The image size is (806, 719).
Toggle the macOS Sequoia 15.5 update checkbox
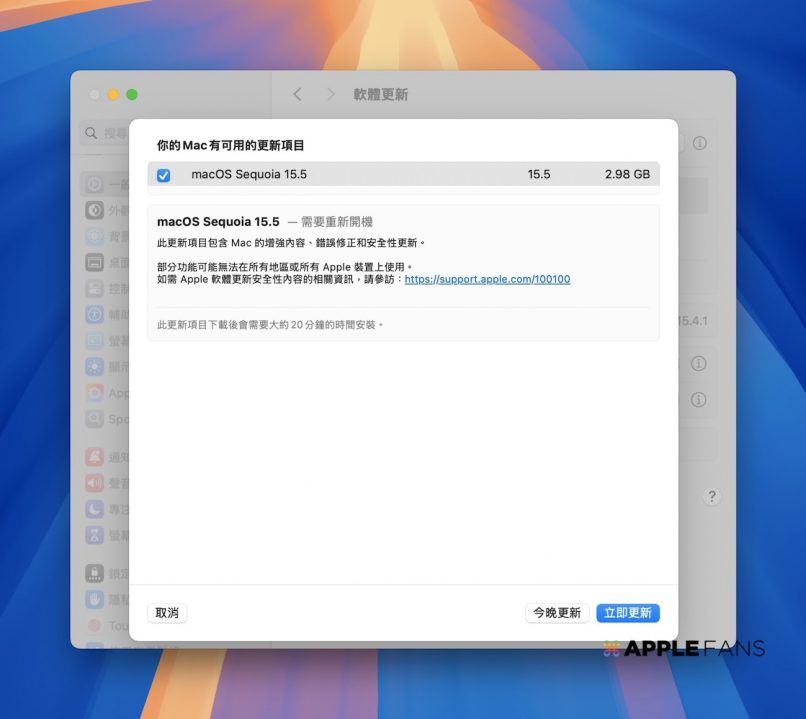[164, 175]
